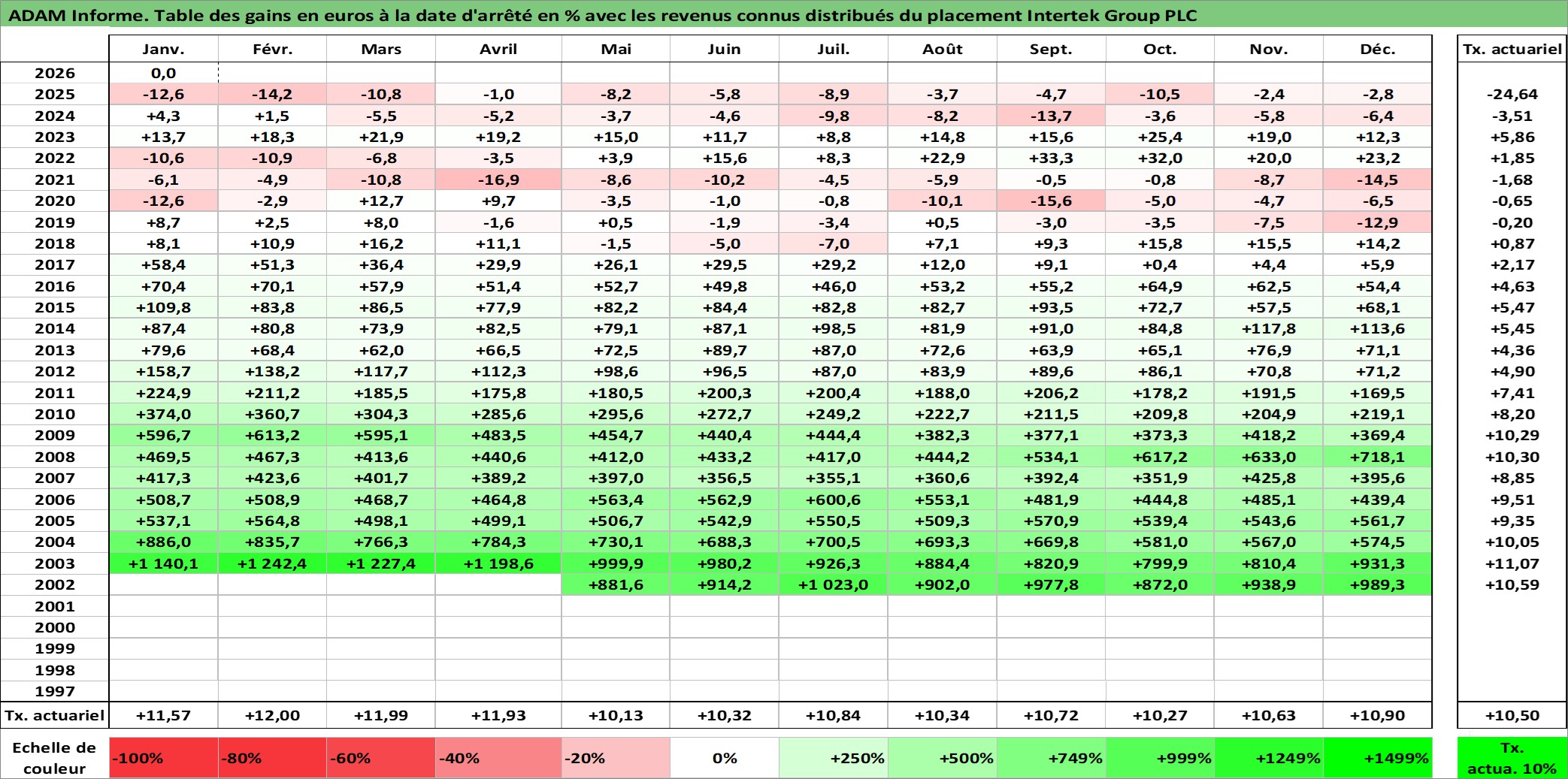Select the 'Août' column header
Viewport: 1568px width, 779px height.
tap(942, 49)
